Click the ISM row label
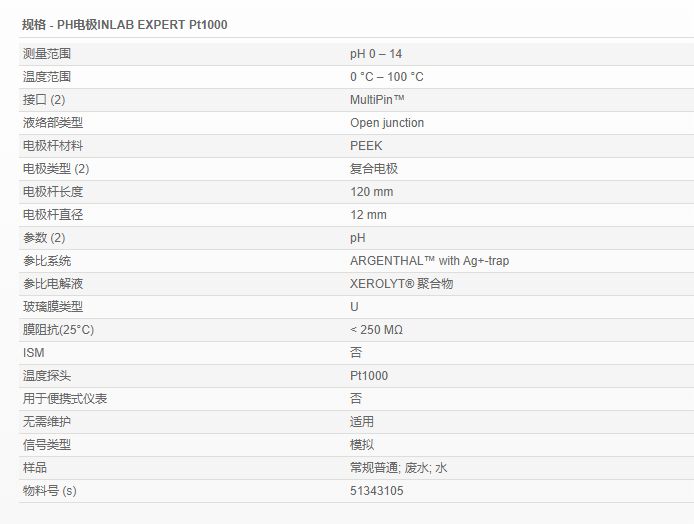Image resolution: width=694 pixels, height=524 pixels. 33,353
